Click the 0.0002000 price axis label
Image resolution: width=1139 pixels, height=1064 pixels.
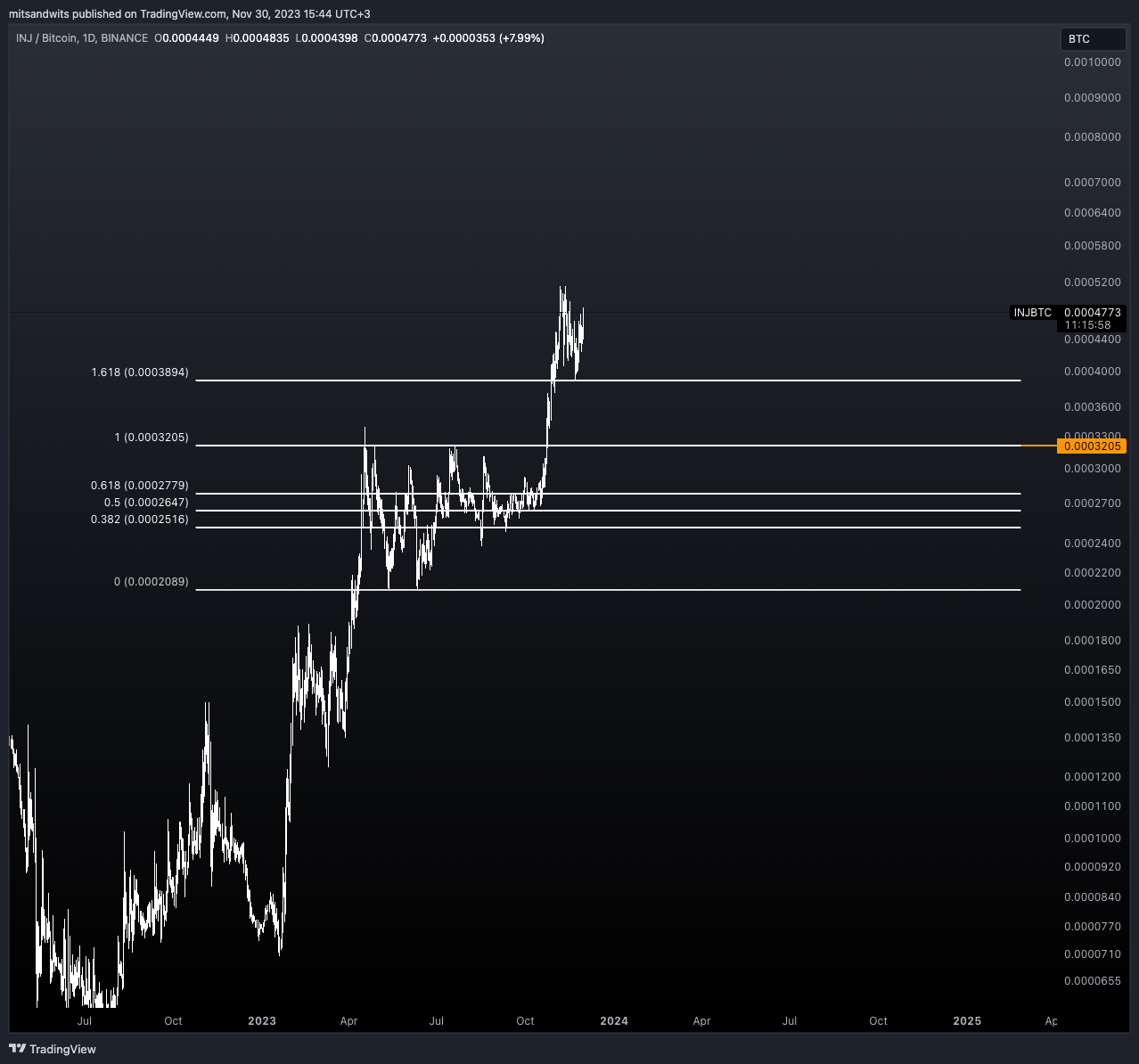[x=1093, y=605]
